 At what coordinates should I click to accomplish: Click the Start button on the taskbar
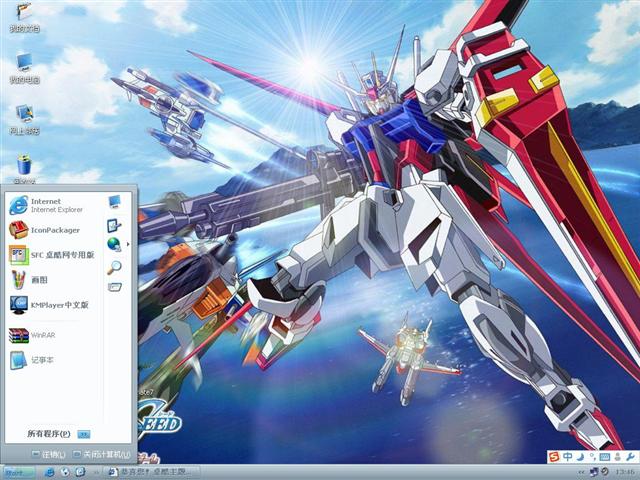18,473
